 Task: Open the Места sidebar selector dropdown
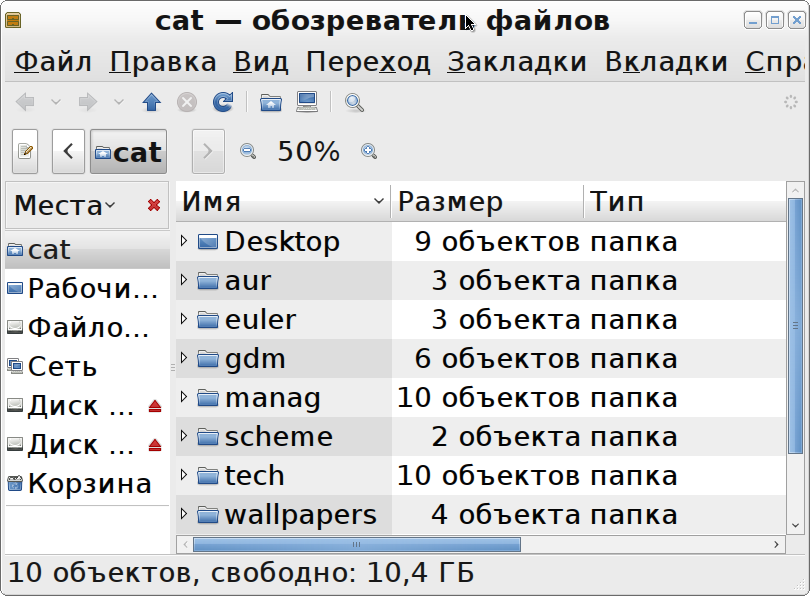pyautogui.click(x=65, y=205)
